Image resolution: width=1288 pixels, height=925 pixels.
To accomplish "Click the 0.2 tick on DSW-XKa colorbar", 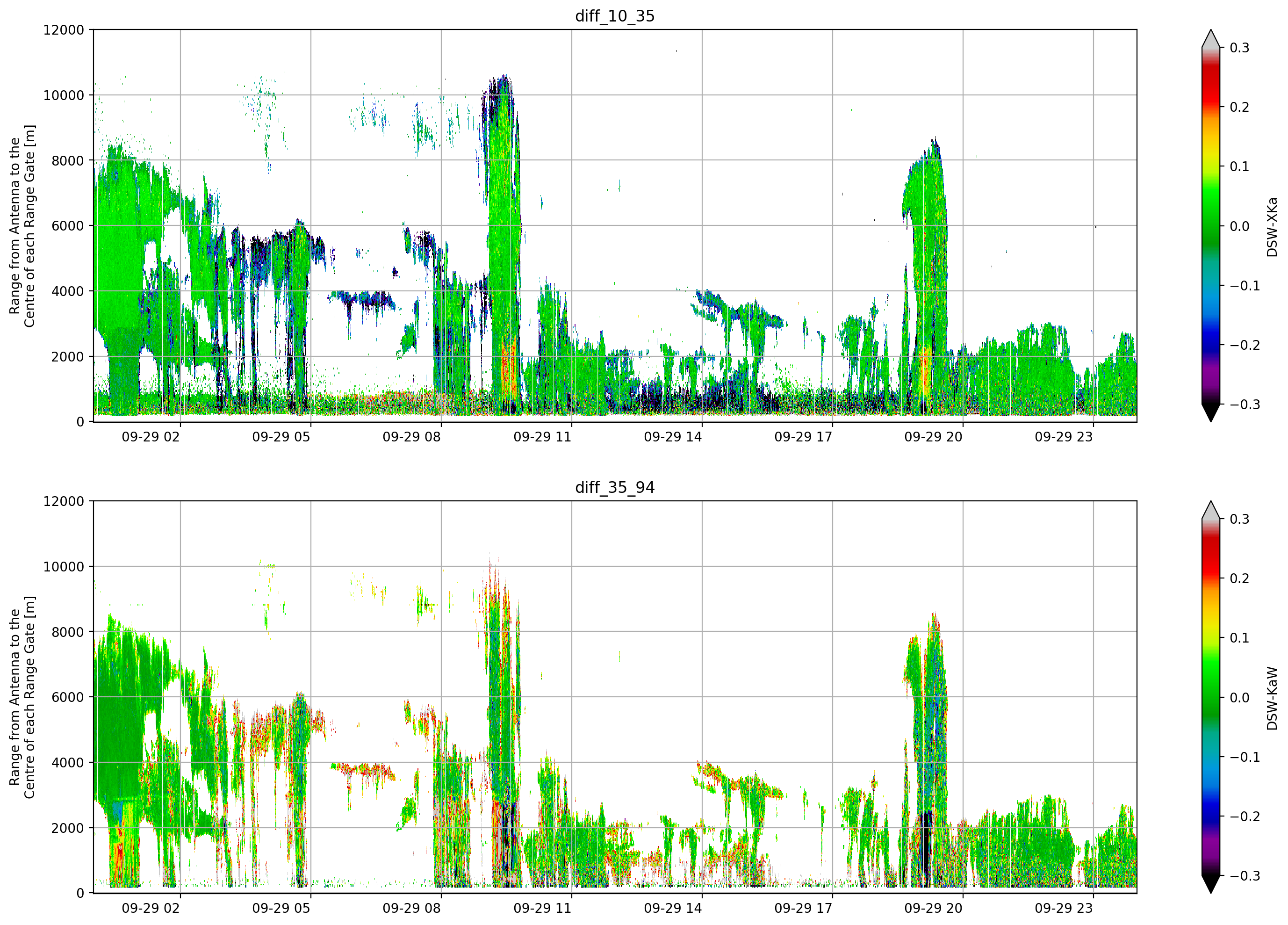I will (1240, 108).
